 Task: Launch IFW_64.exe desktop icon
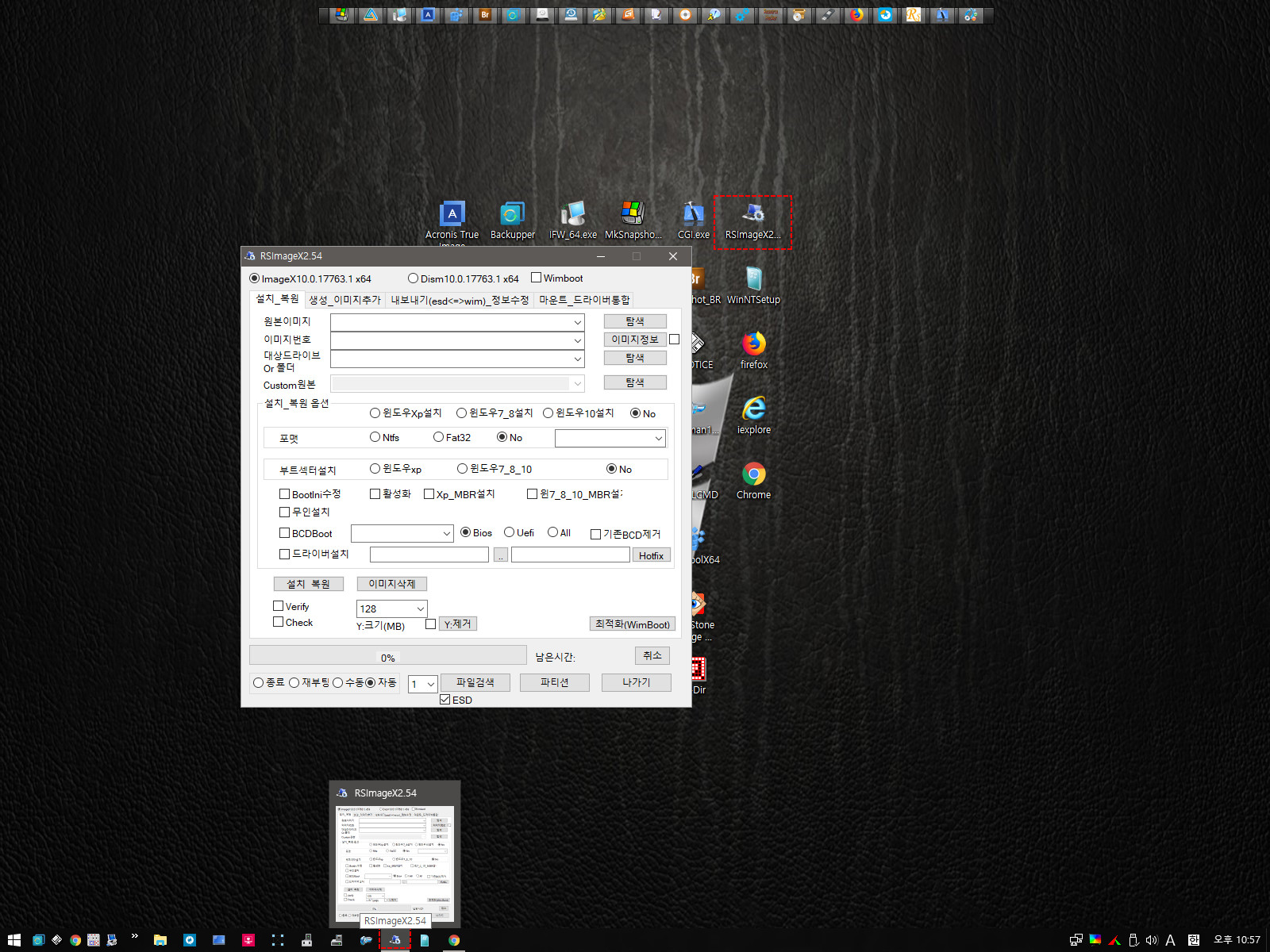coord(573,221)
